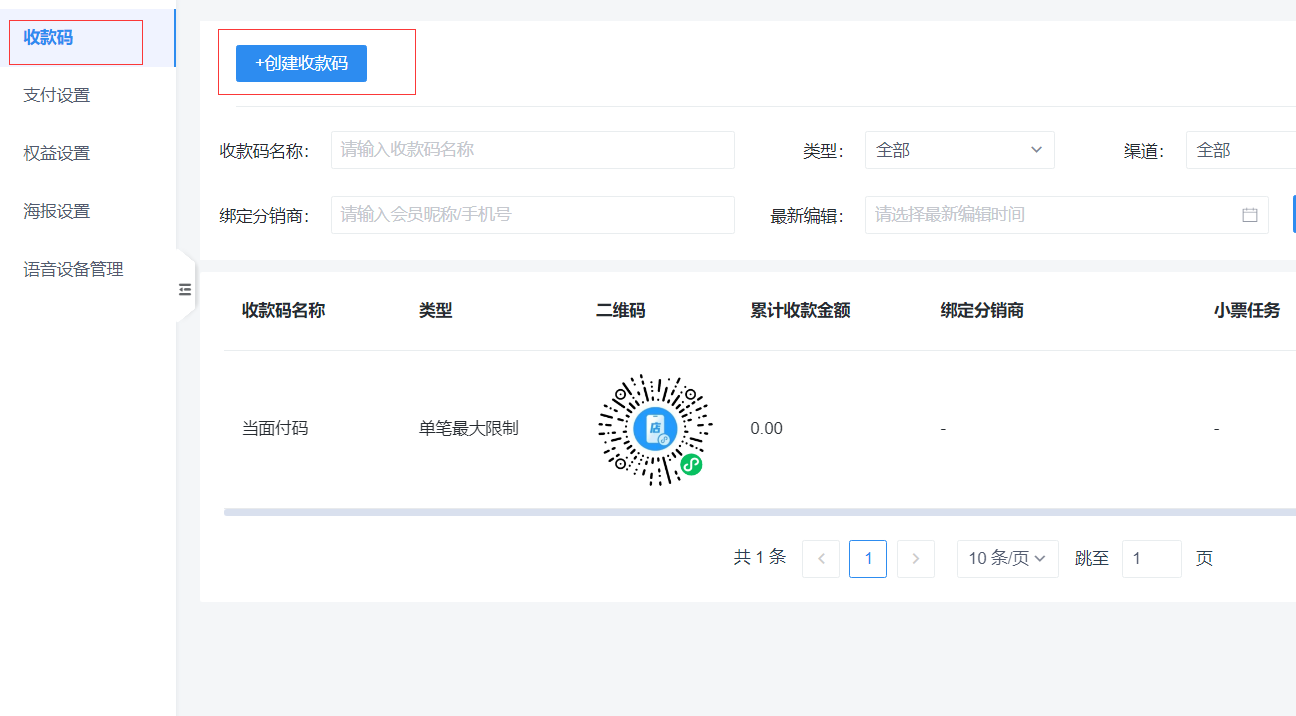1296x716 pixels.
Task: Click the 类型 column header
Action: 436,311
